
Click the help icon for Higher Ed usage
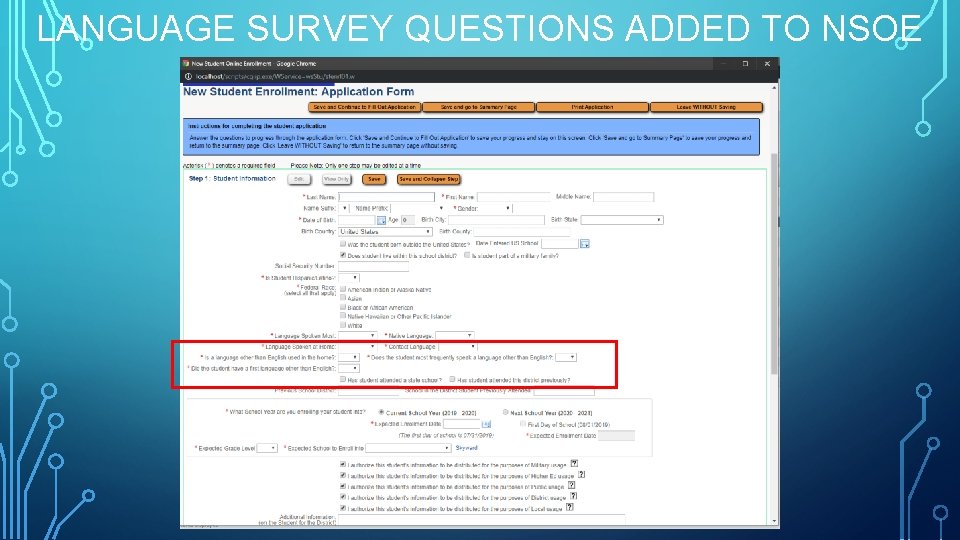pos(582,474)
